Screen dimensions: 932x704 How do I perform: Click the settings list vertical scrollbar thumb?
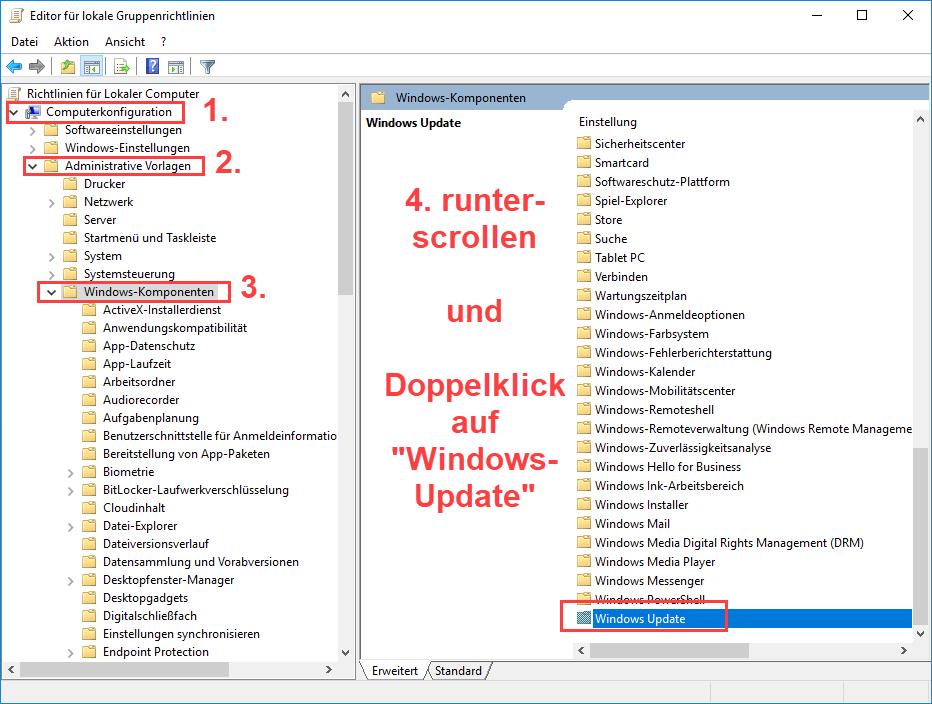pyautogui.click(x=920, y=536)
